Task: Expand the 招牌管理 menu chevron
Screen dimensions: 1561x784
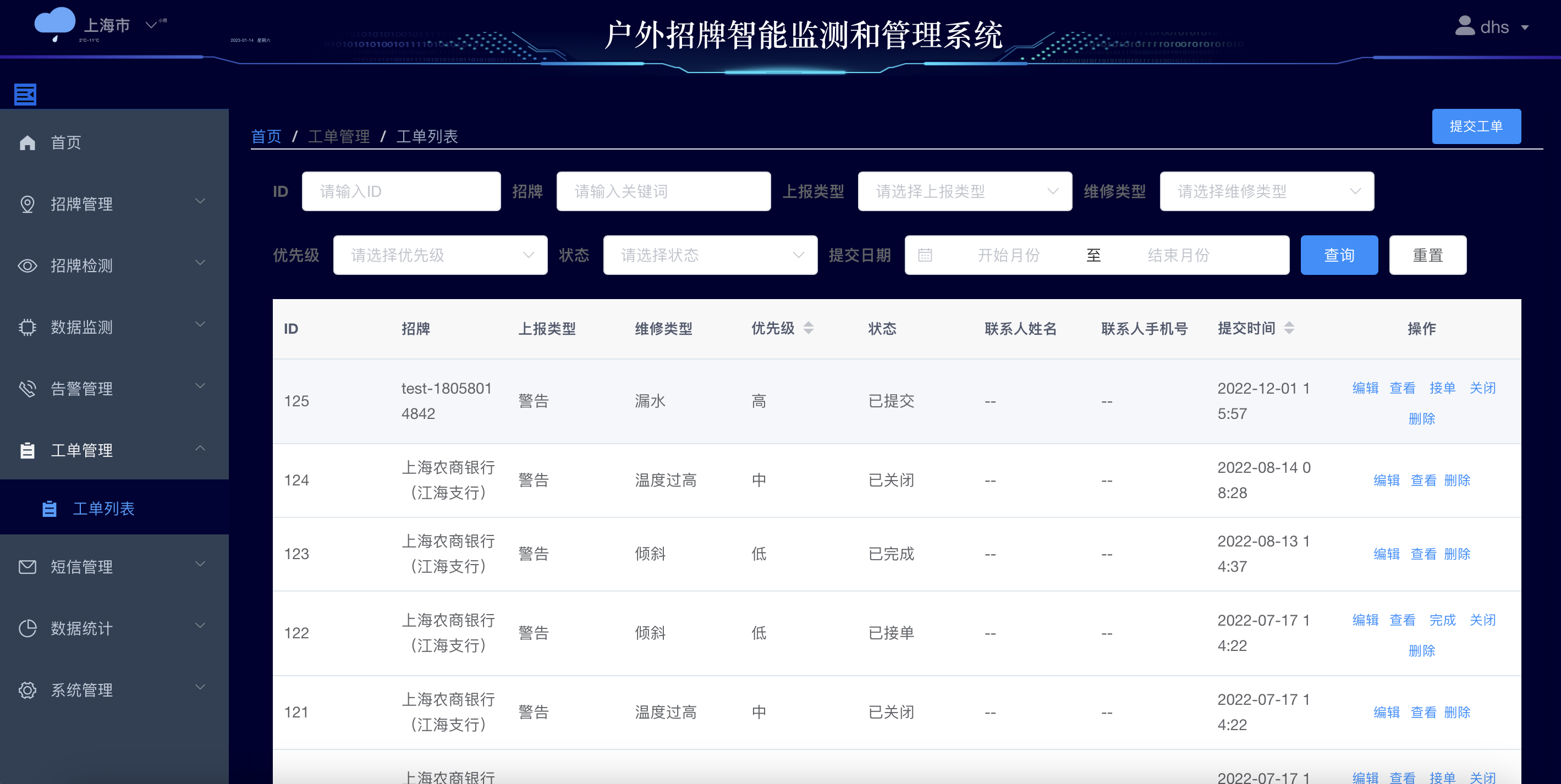Action: pos(201,201)
